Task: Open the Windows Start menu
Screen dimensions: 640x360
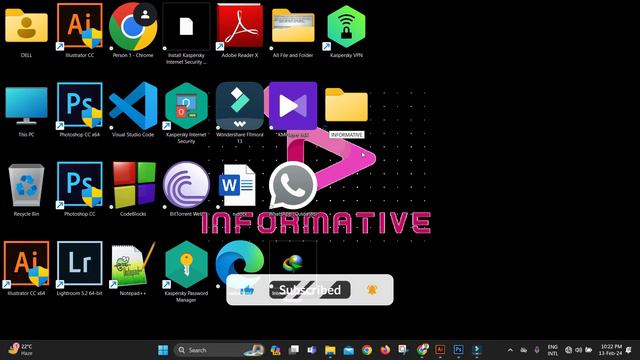Action: [x=163, y=350]
